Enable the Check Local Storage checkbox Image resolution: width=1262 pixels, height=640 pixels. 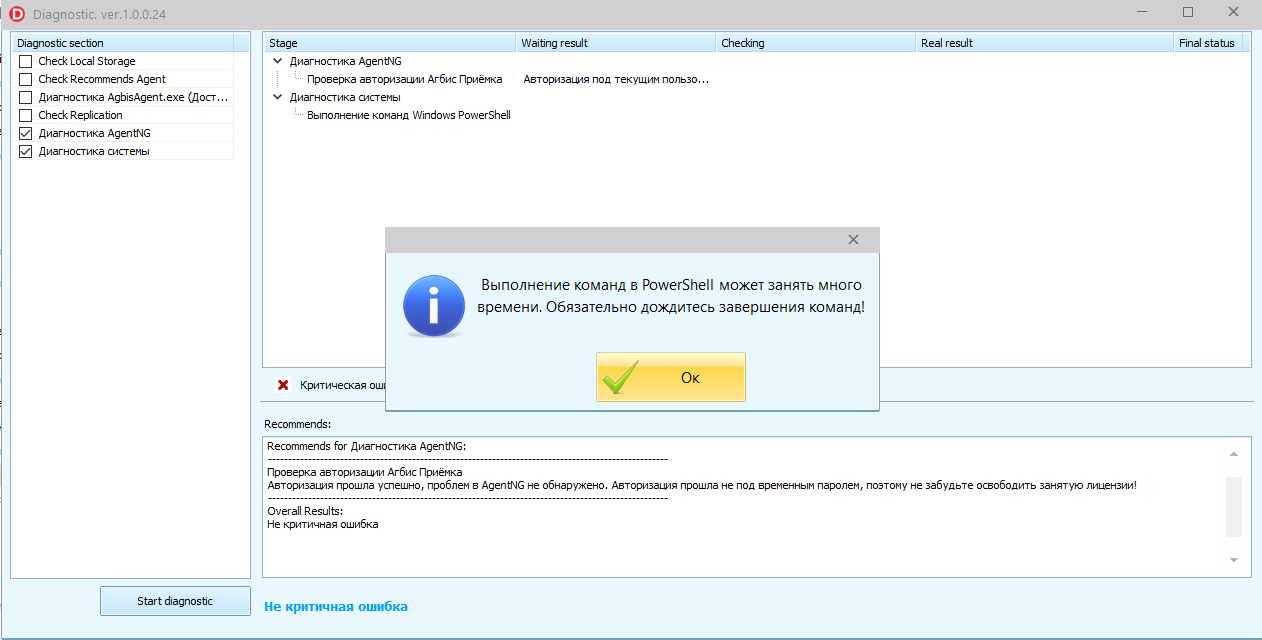25,61
